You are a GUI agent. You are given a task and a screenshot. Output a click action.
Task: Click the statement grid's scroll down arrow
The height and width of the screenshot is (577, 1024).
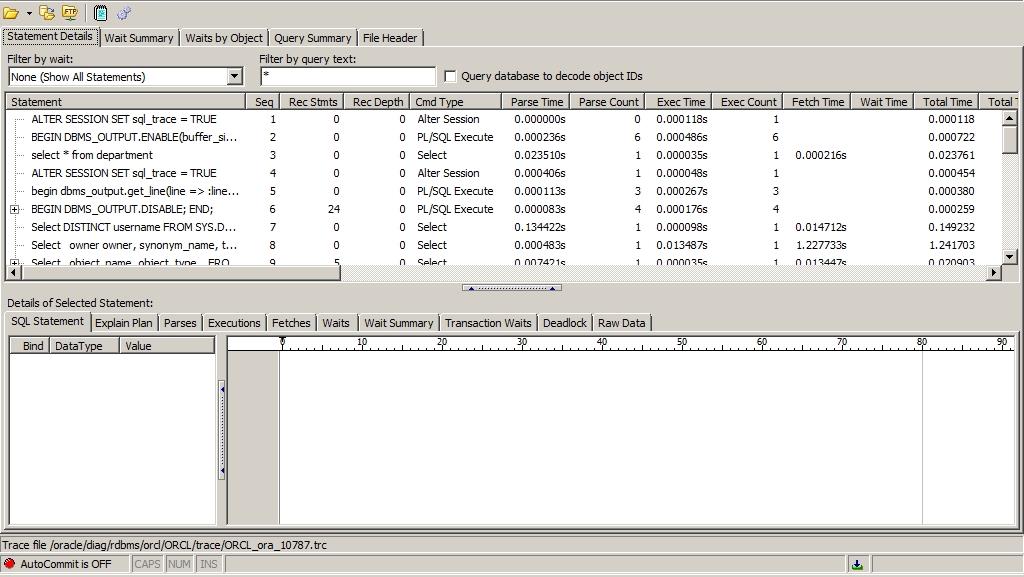point(1009,257)
